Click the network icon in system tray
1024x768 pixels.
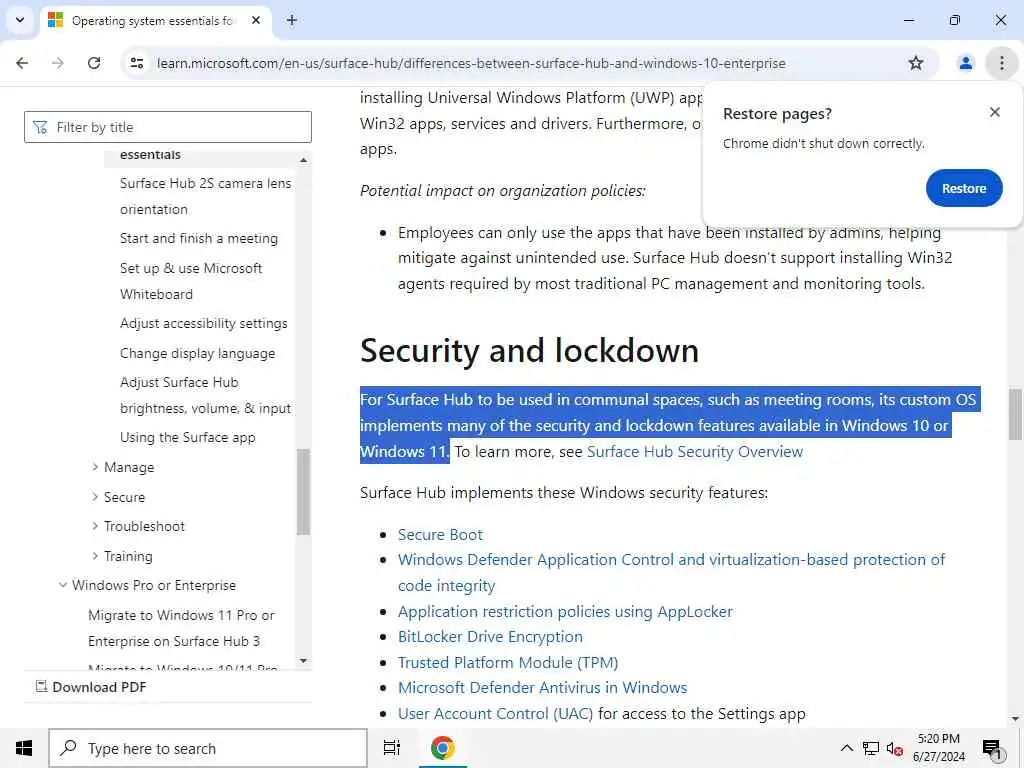pos(871,748)
